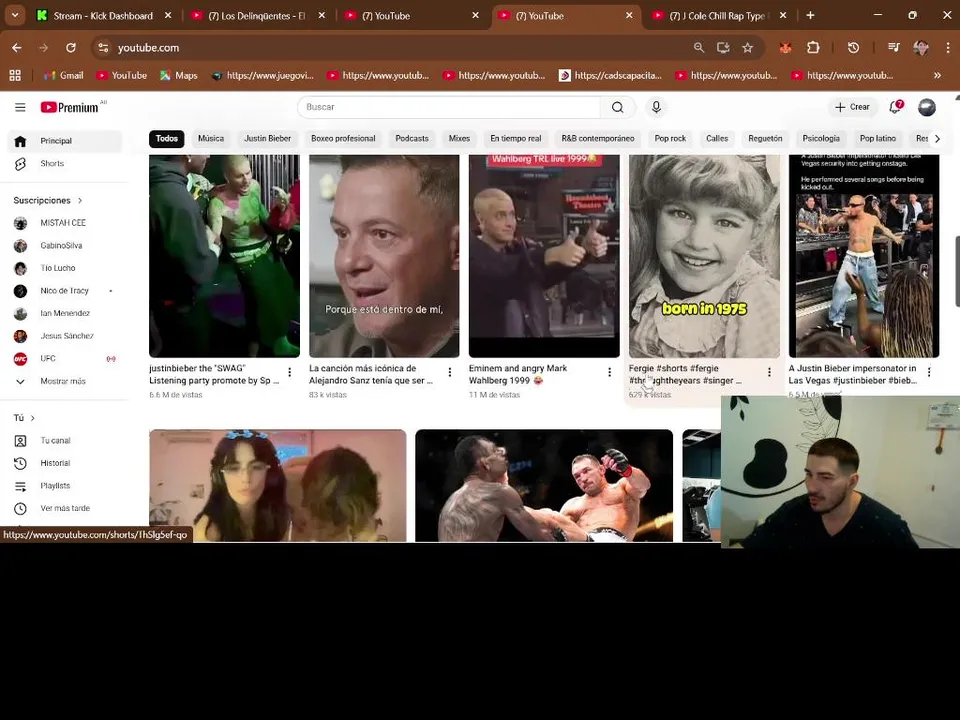Click the Chrome profile avatar

click(x=921, y=48)
